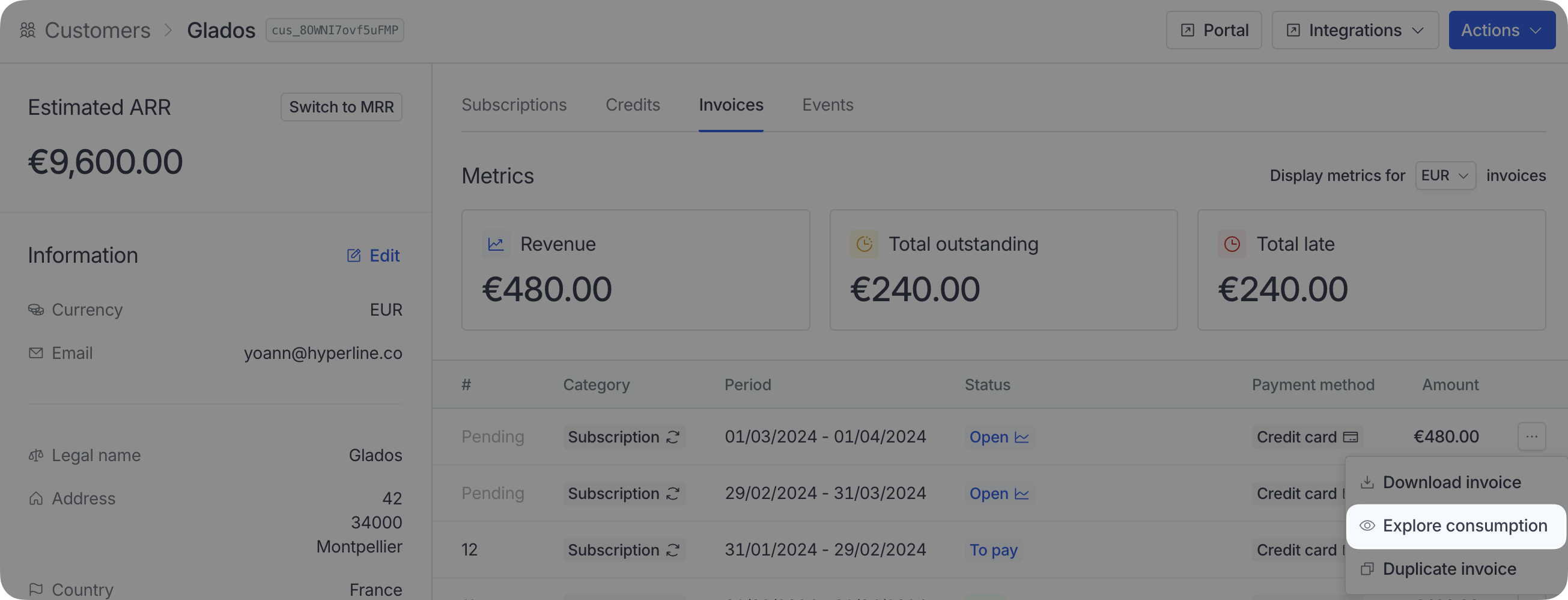Open the Customers breadcrumb link
The image size is (1568, 600).
coord(97,30)
